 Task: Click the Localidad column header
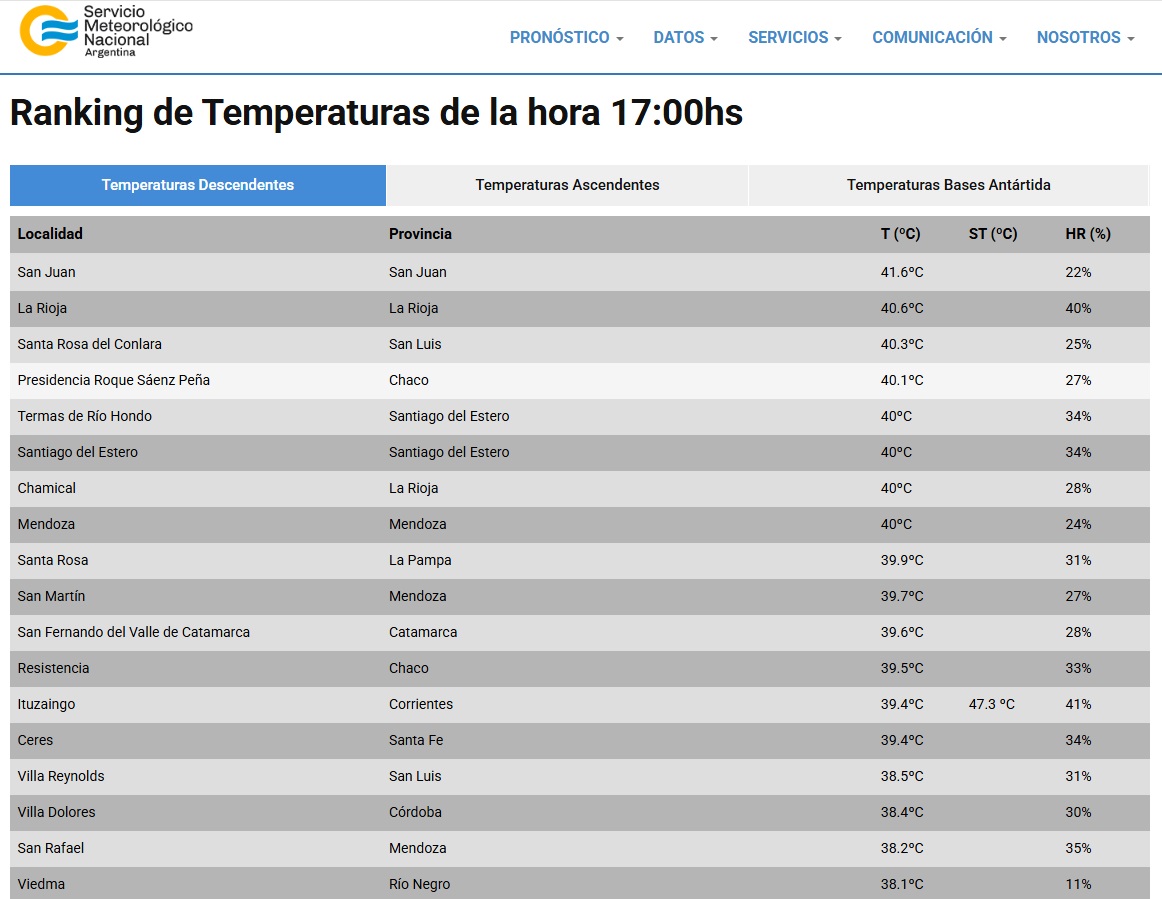[50, 234]
